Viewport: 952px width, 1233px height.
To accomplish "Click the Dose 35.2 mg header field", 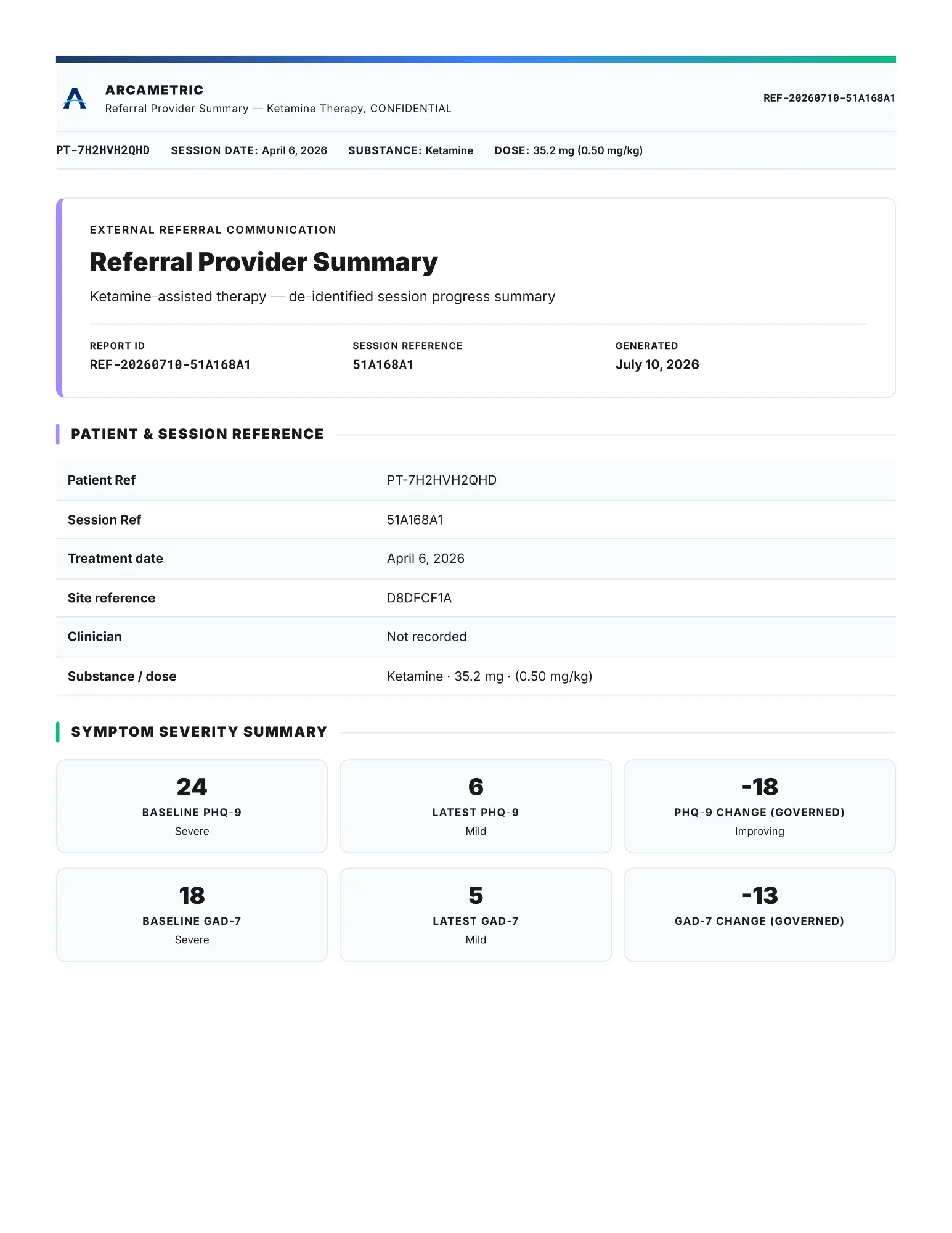I will [x=568, y=150].
